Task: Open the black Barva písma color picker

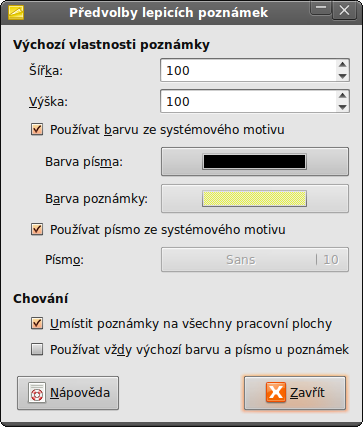Action: pyautogui.click(x=255, y=162)
